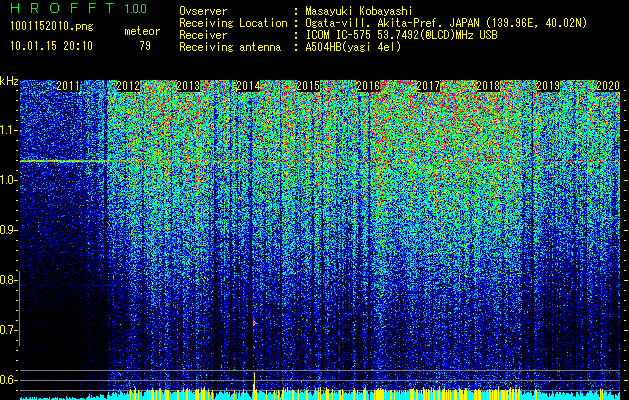629x400 pixels.
Task: Click the Receiver field label
Action: point(203,35)
